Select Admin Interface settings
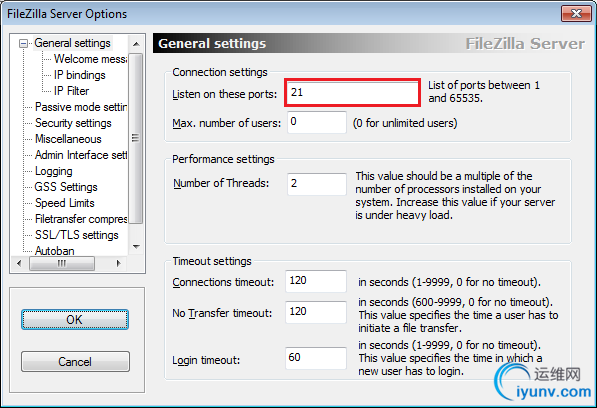Image resolution: width=597 pixels, height=408 pixels. [81, 155]
